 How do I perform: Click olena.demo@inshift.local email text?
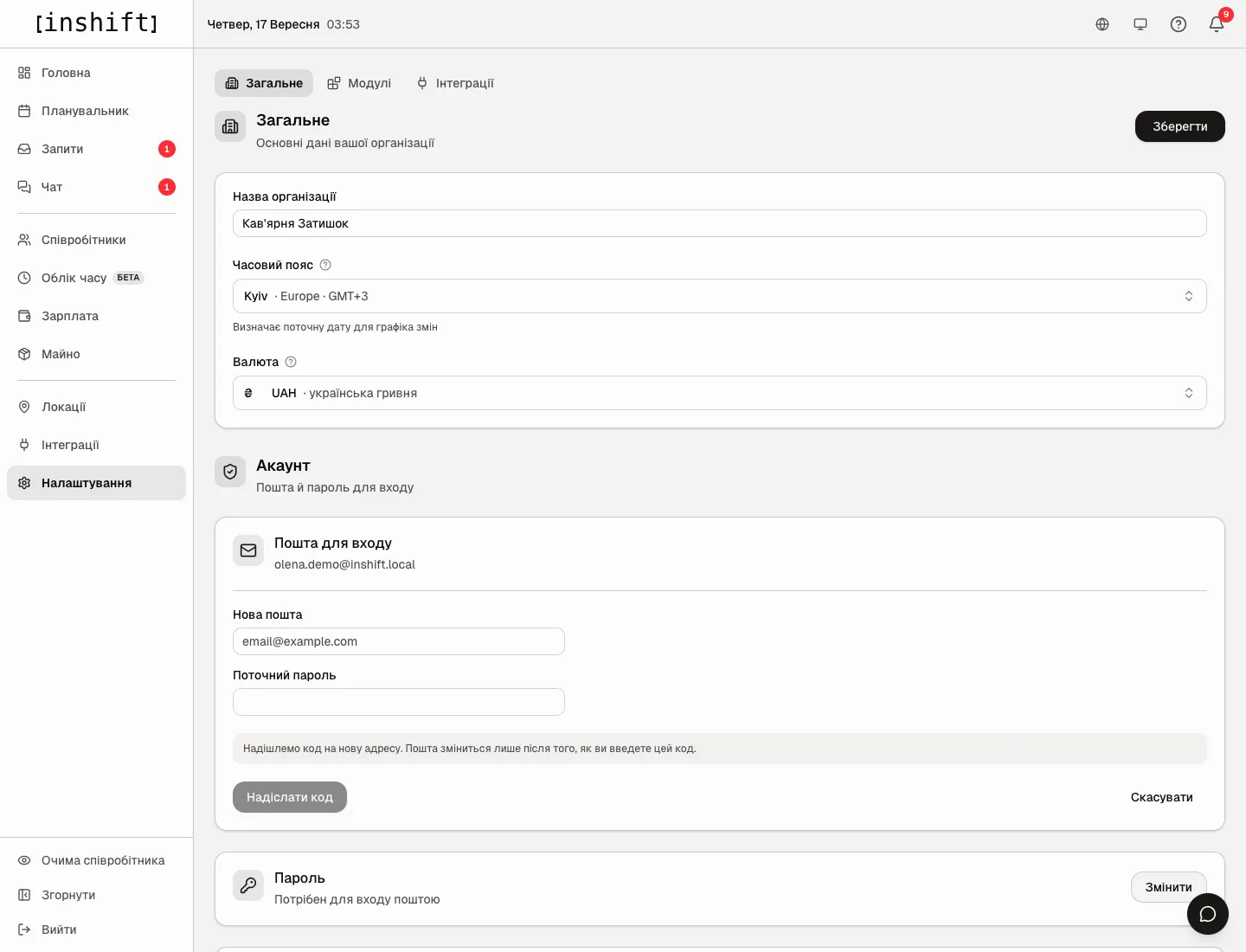point(344,564)
